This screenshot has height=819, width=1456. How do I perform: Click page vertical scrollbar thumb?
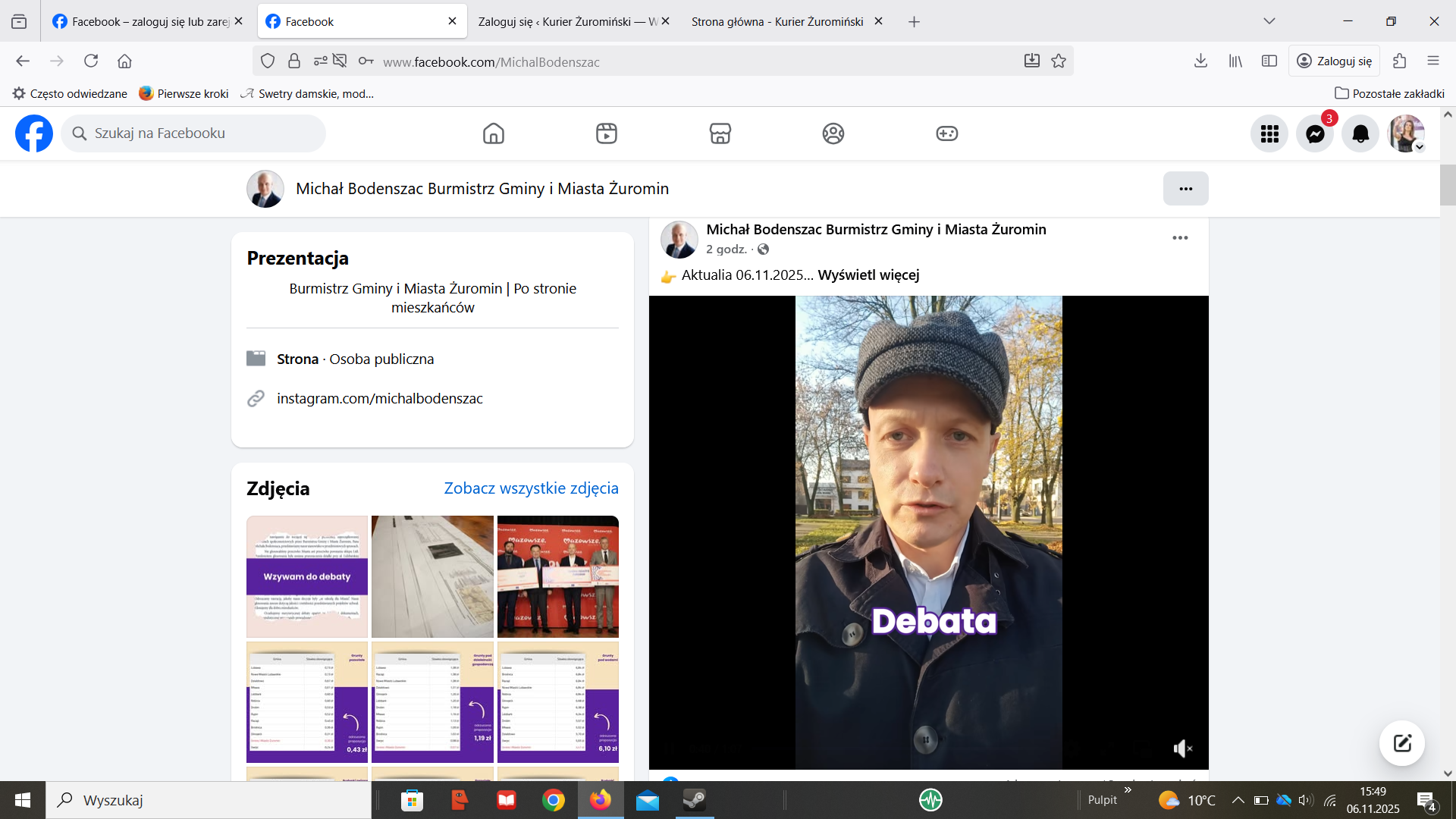pos(1447,185)
